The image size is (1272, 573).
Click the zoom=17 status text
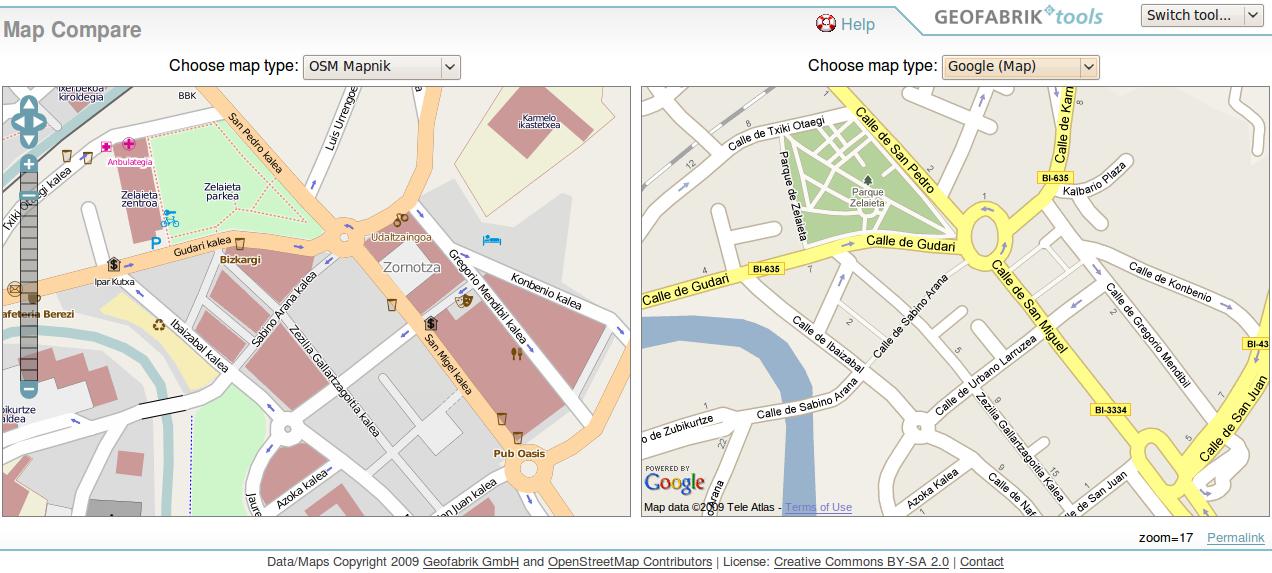pyautogui.click(x=1166, y=538)
